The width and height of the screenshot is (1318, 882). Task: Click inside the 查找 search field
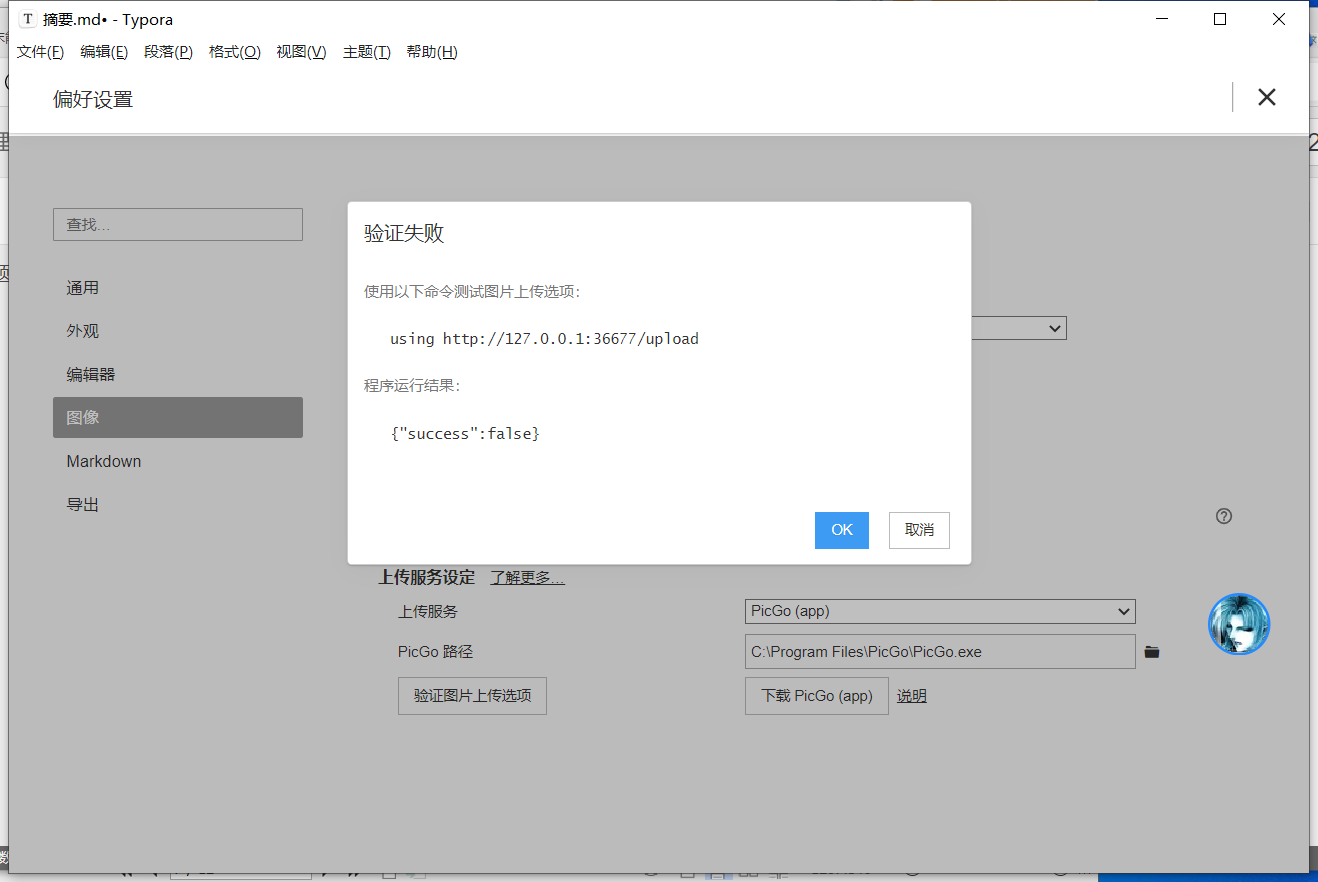(177, 224)
